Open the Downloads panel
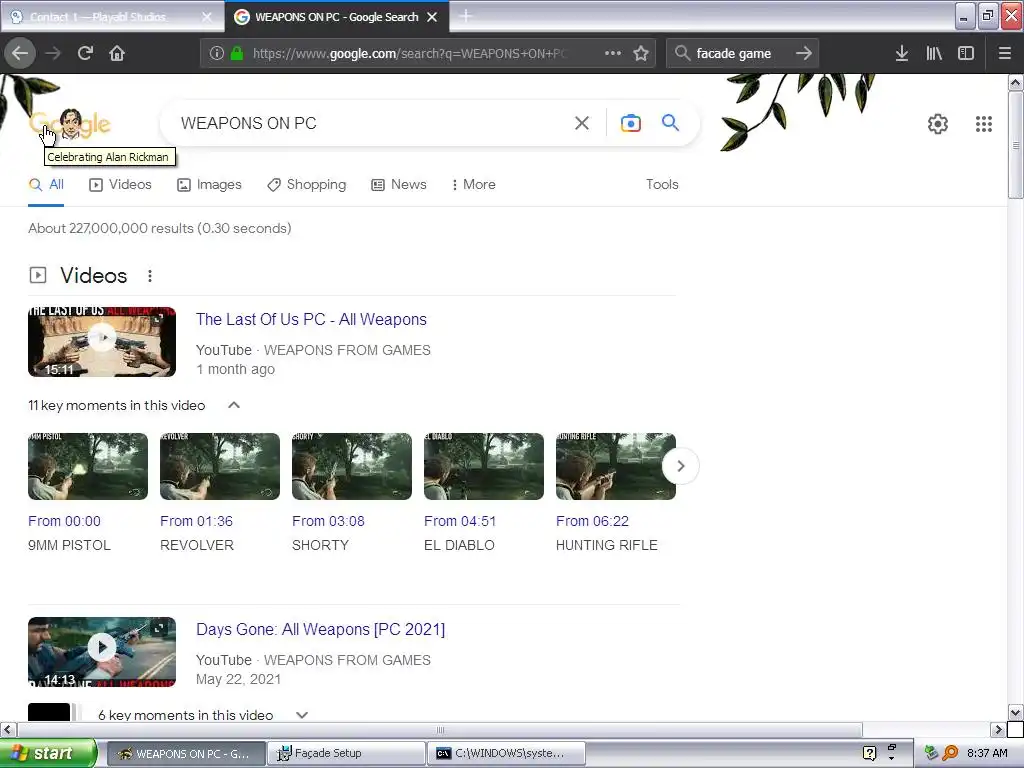1024x768 pixels. 902,53
